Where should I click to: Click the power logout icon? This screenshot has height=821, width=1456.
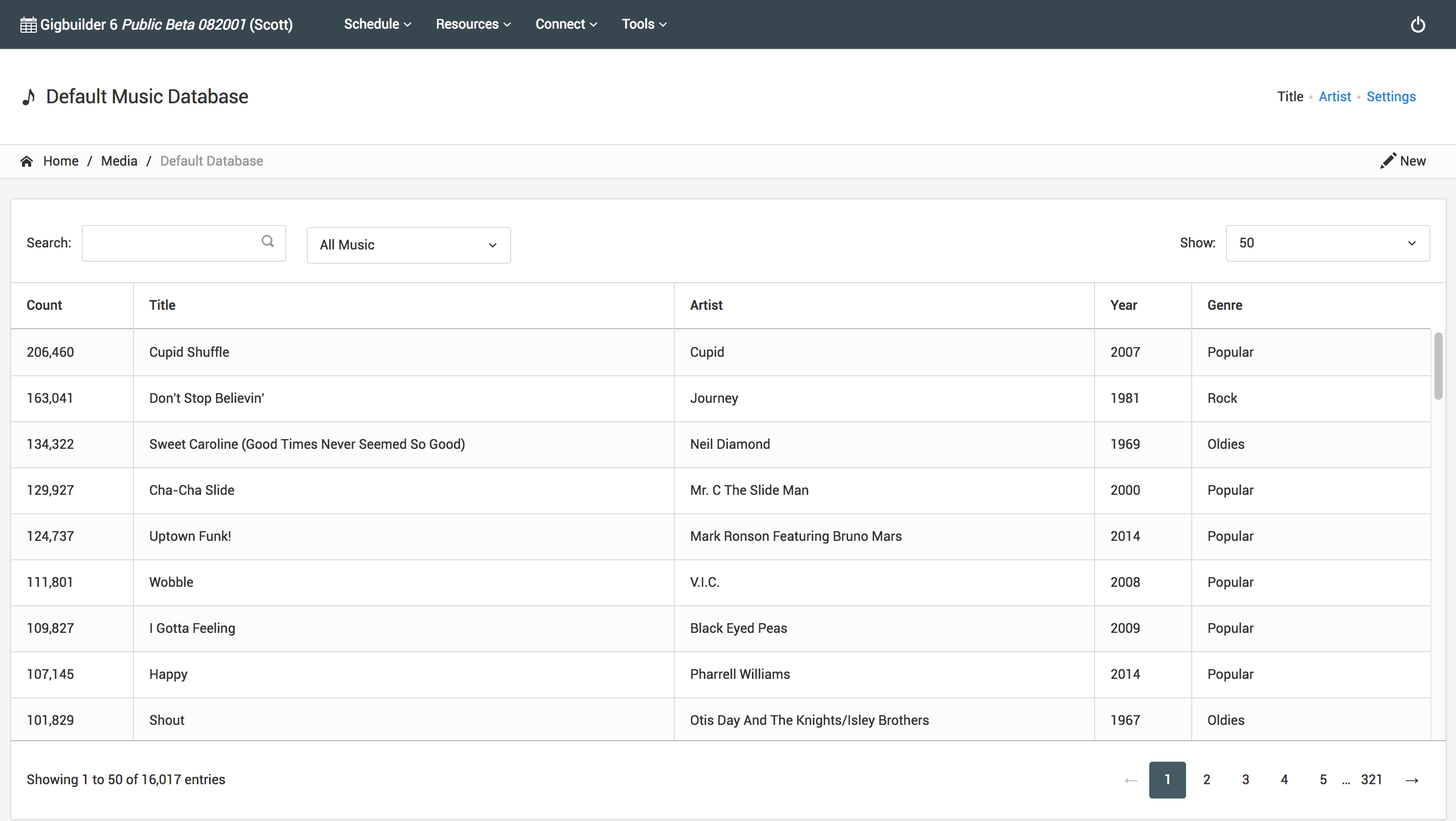pyautogui.click(x=1417, y=25)
